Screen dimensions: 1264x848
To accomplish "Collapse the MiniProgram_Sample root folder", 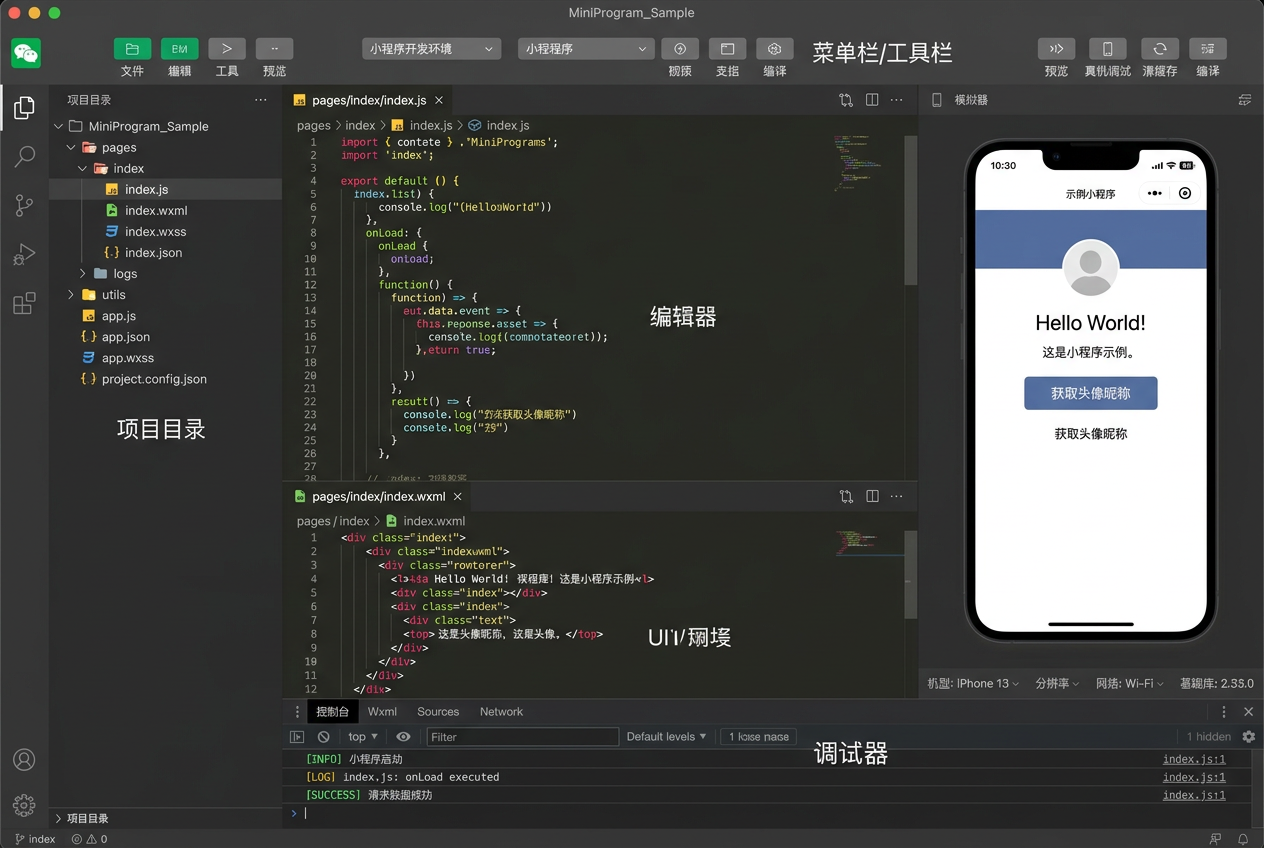I will 59,126.
